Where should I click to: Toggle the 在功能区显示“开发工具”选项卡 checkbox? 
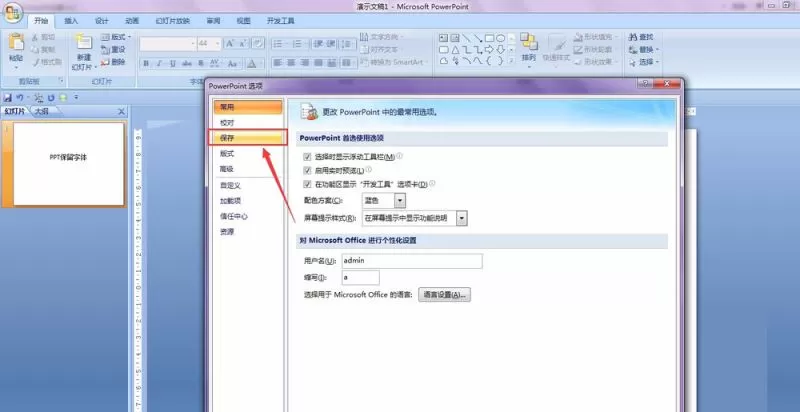coord(307,184)
